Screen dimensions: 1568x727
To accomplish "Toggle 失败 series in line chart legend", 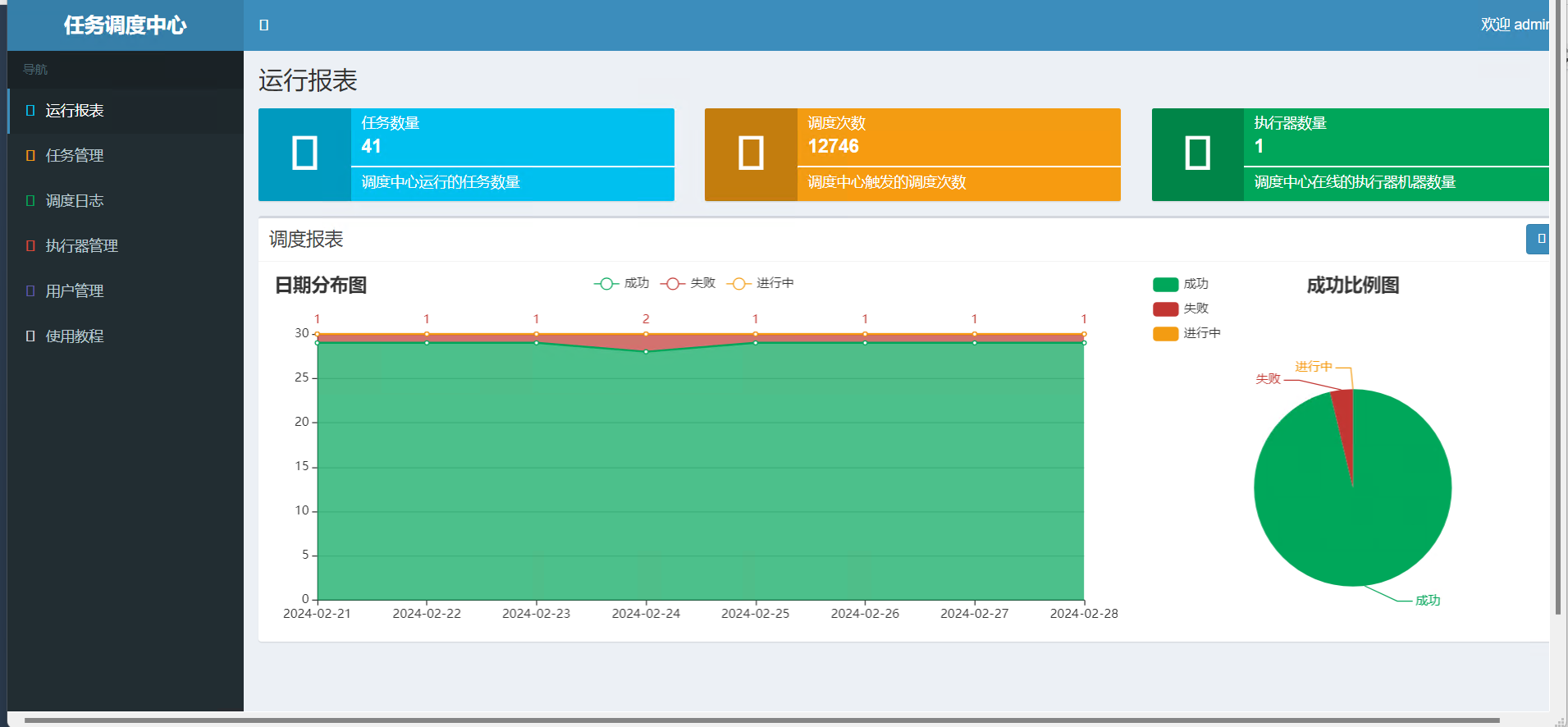I will 688,283.
